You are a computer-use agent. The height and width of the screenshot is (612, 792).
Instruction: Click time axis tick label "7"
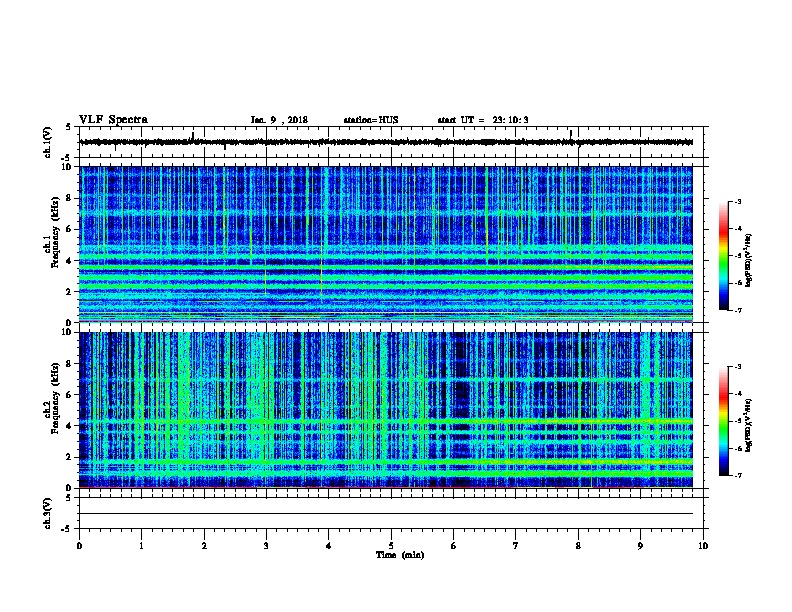pyautogui.click(x=516, y=546)
